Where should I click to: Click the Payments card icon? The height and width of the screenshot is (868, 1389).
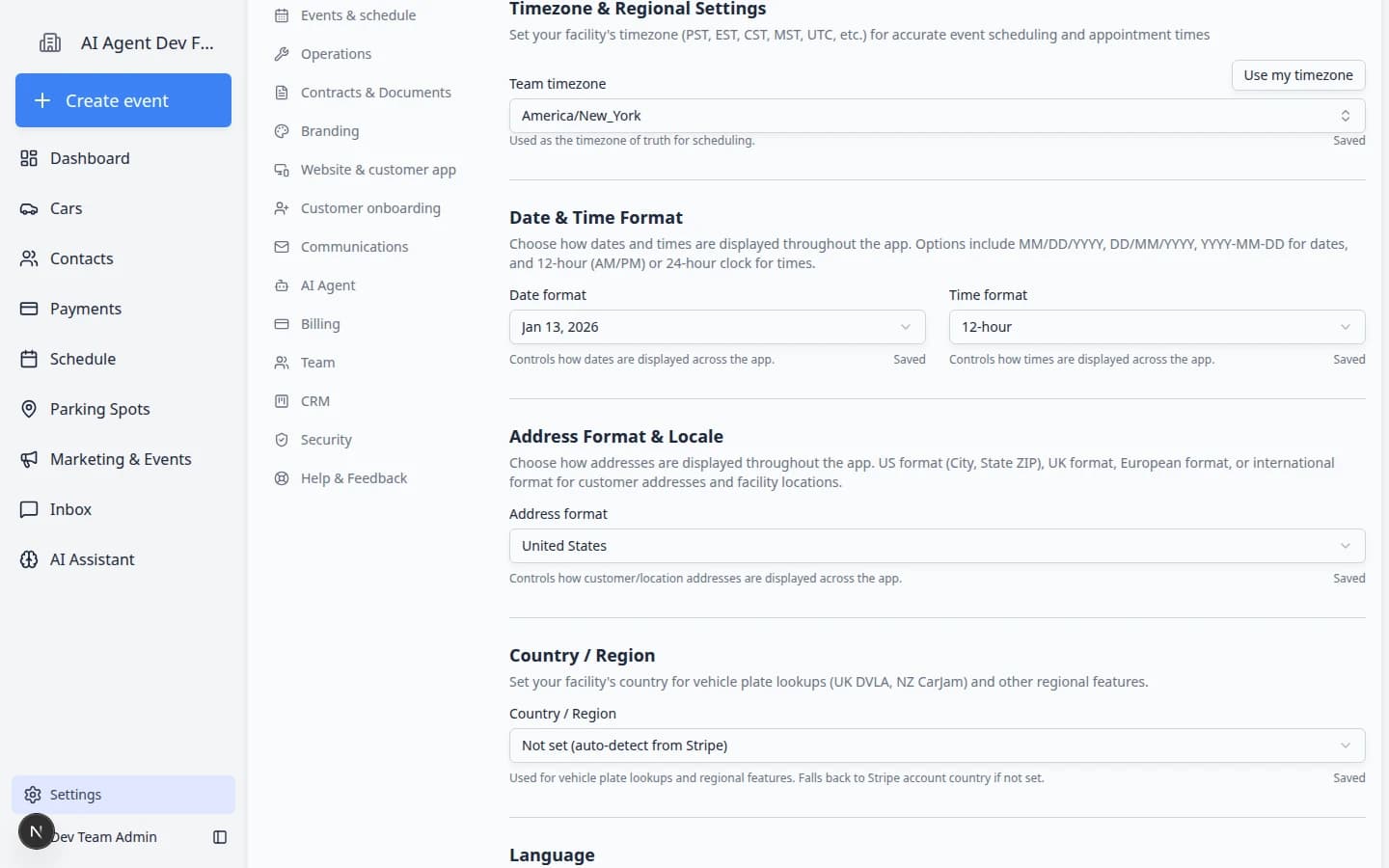click(29, 309)
